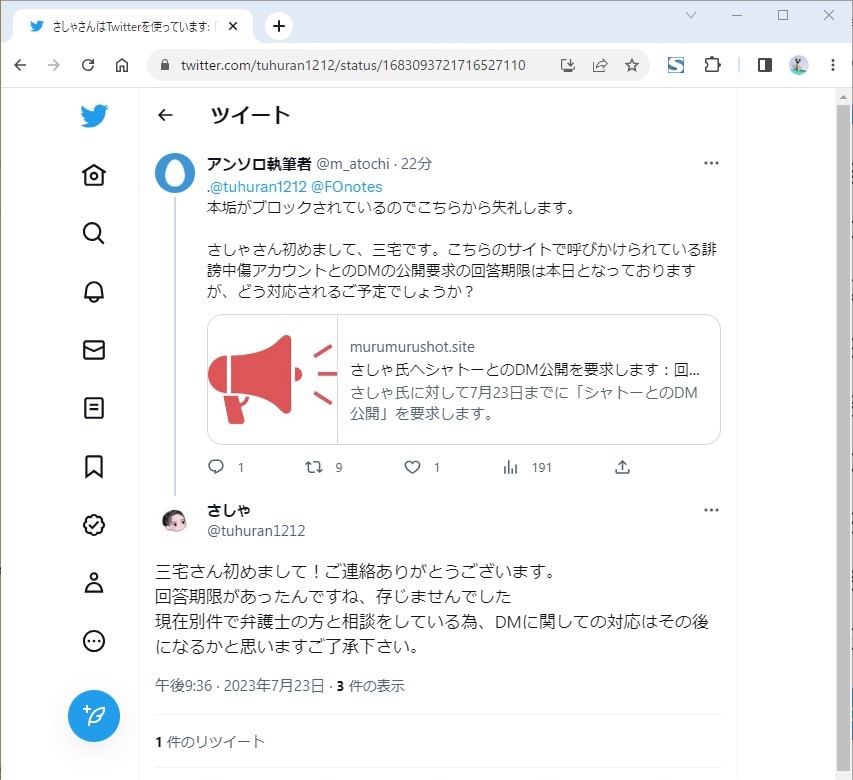This screenshot has height=780, width=853.
Task: Bookmark this page with star icon
Action: (632, 65)
